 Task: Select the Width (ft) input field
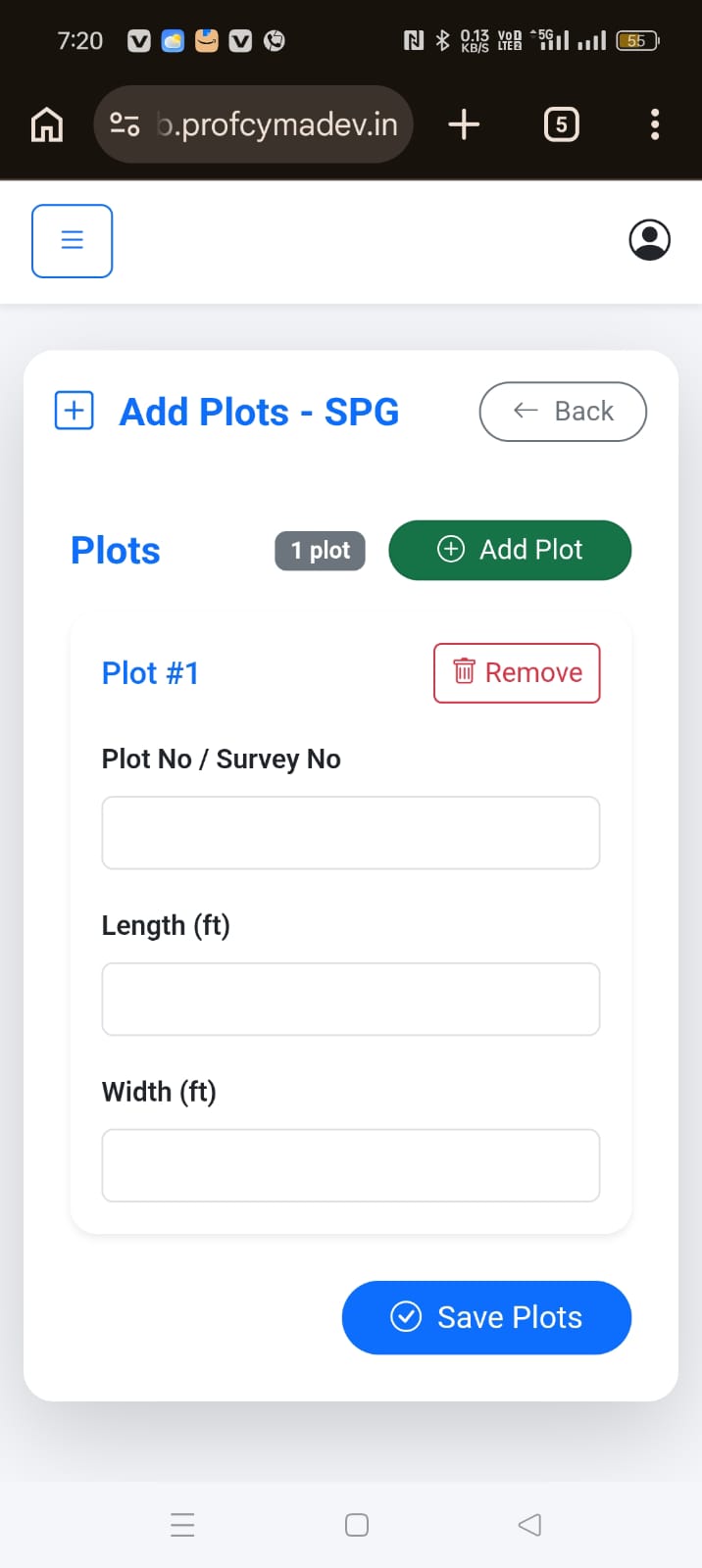click(351, 1165)
